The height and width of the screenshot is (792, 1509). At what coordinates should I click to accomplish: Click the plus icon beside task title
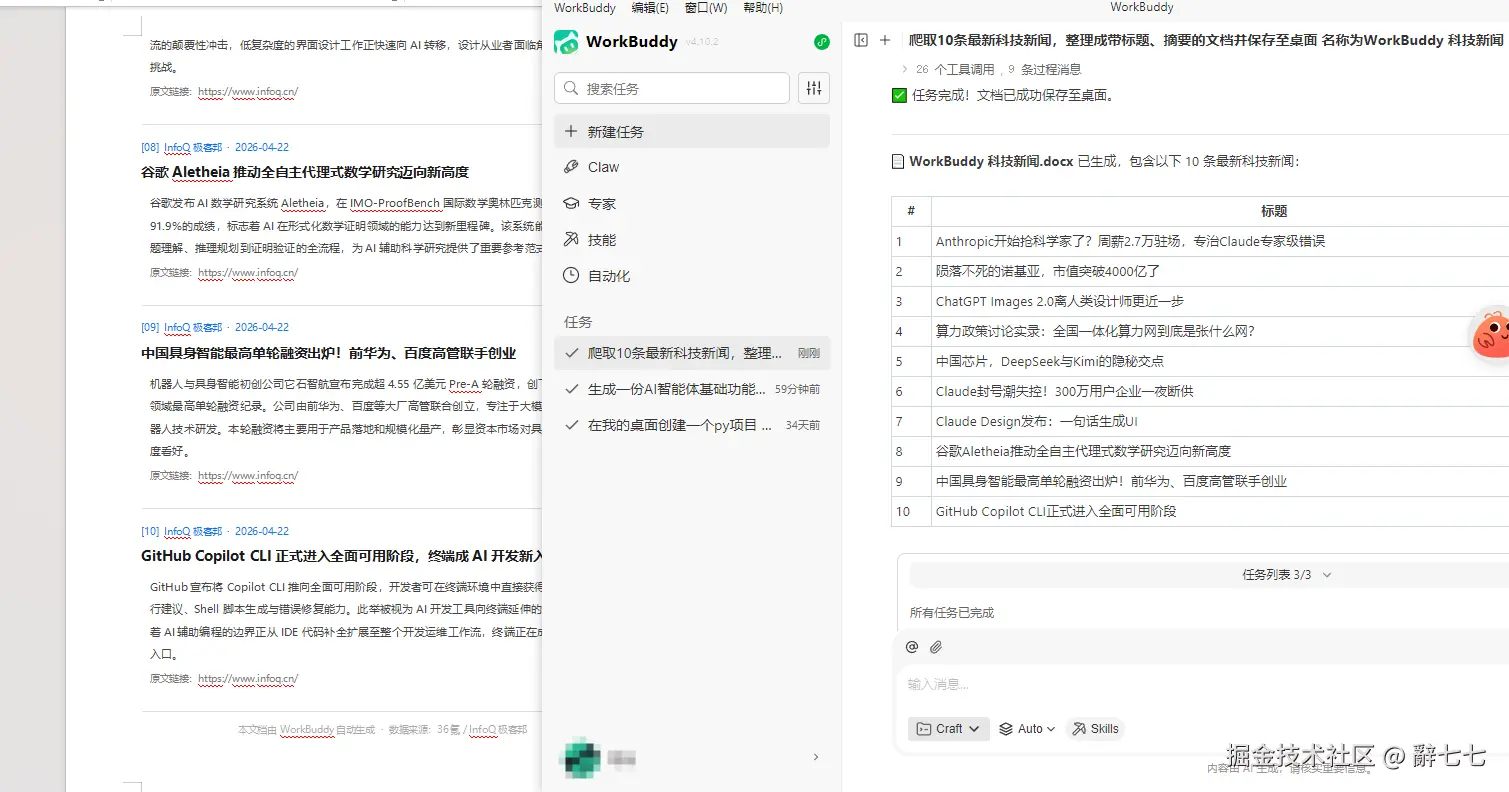(885, 40)
